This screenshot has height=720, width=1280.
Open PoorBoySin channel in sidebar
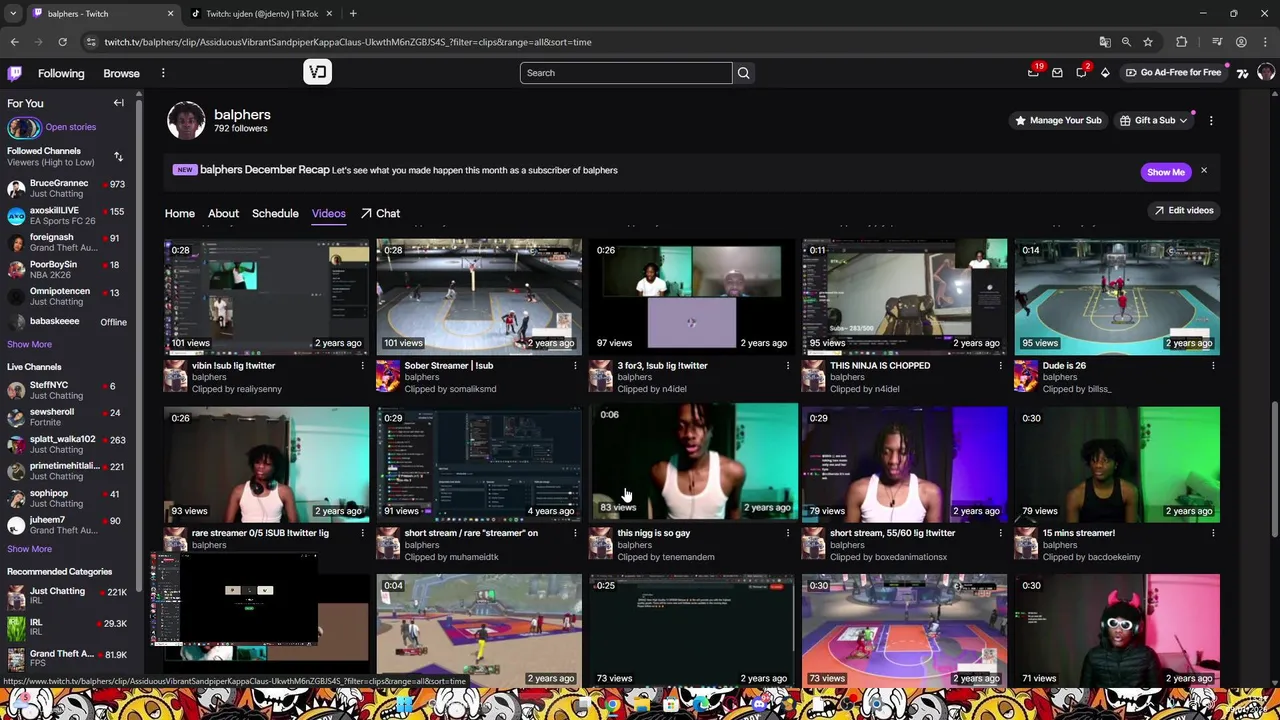66,270
